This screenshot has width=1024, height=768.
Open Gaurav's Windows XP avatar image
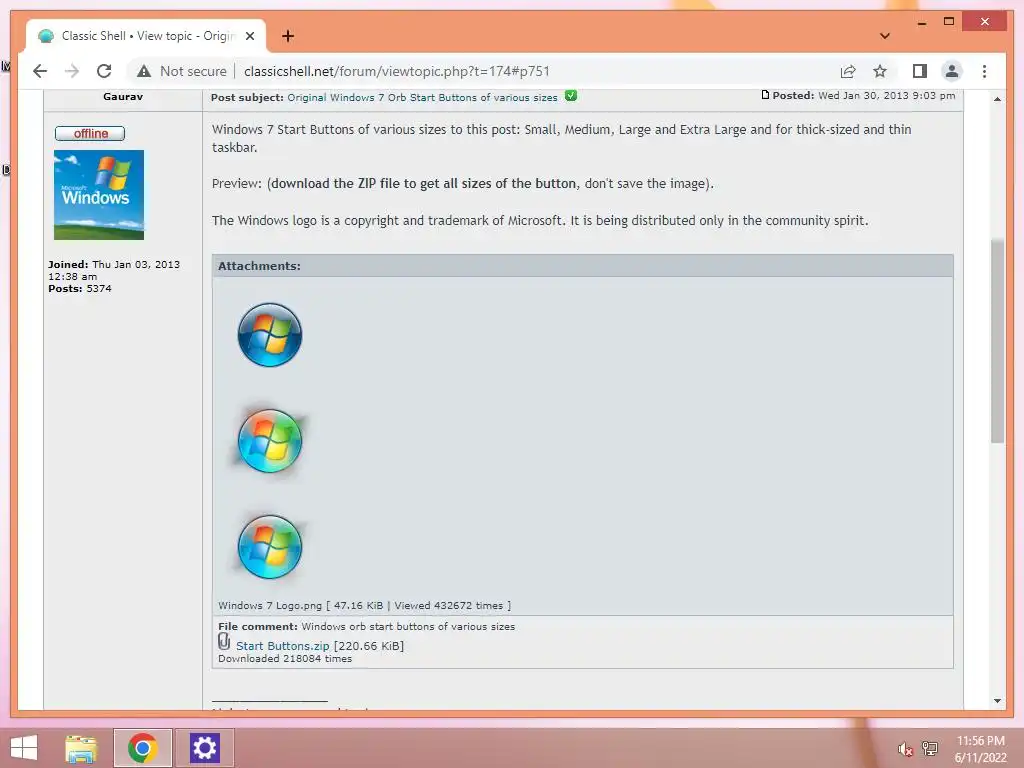99,195
